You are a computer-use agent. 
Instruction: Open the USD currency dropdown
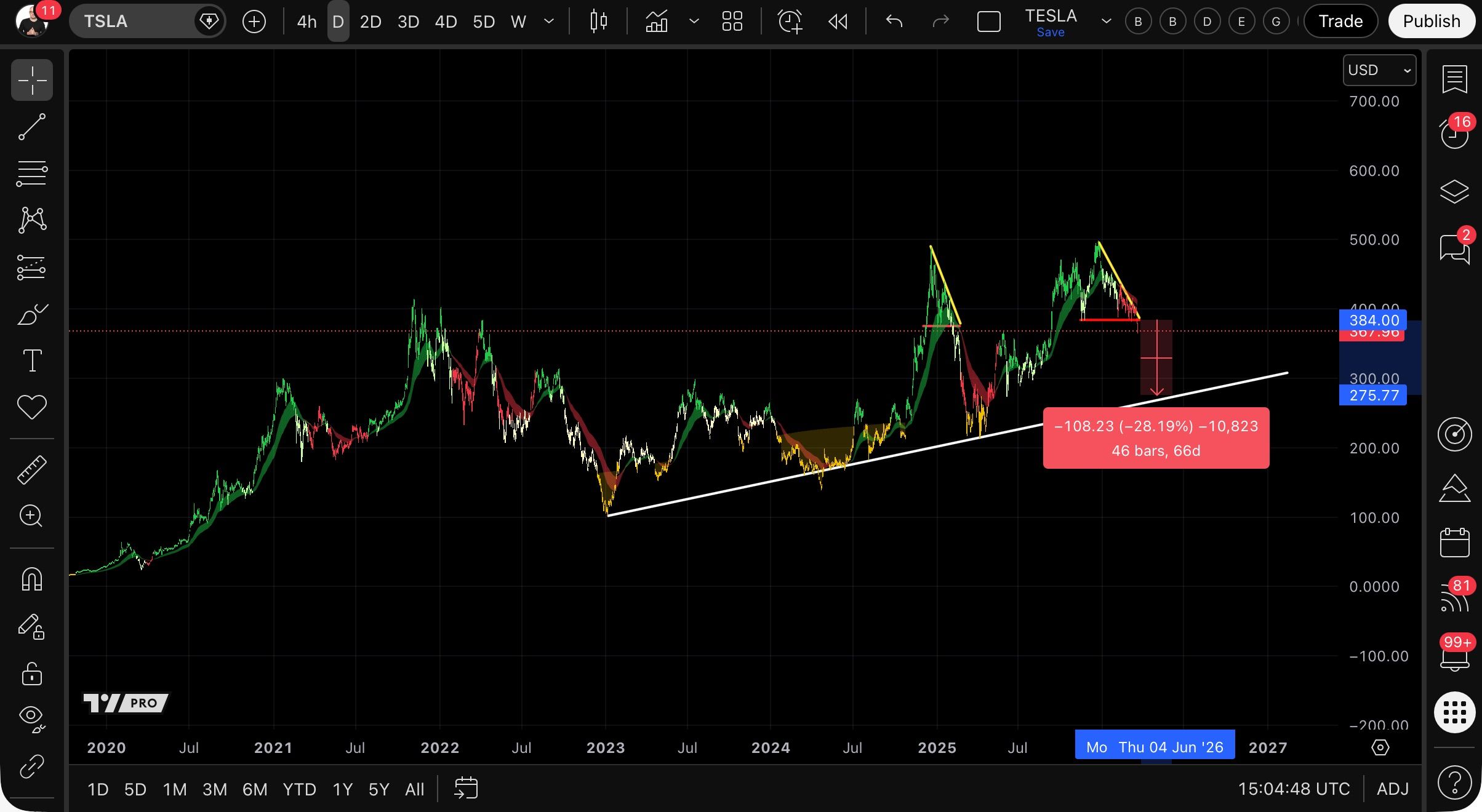(1379, 70)
